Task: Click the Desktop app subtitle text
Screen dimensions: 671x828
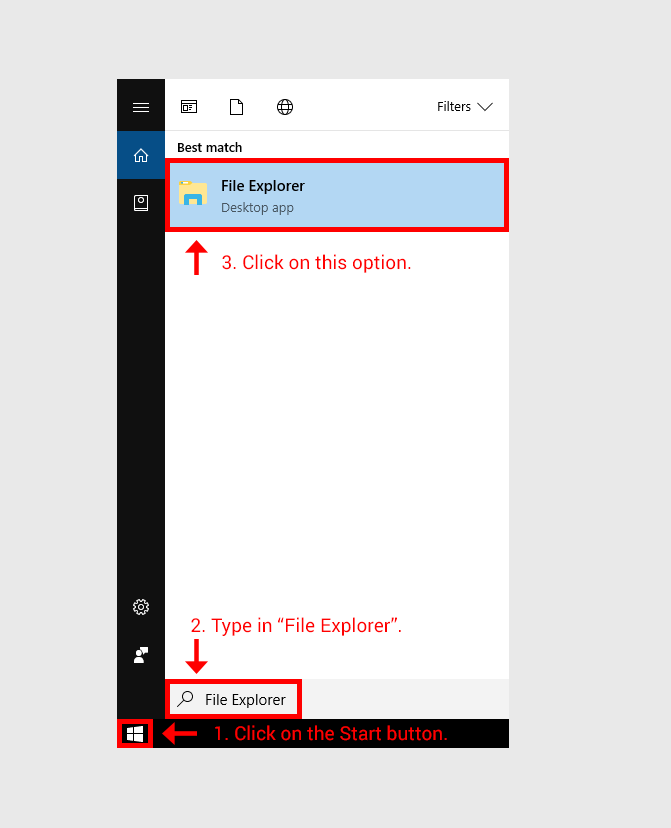Action: tap(257, 208)
